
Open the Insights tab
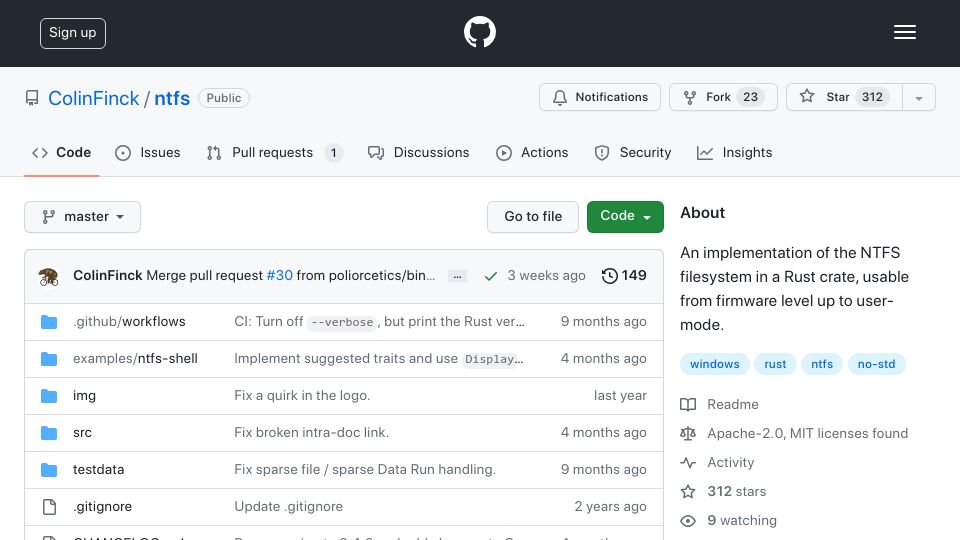click(735, 152)
